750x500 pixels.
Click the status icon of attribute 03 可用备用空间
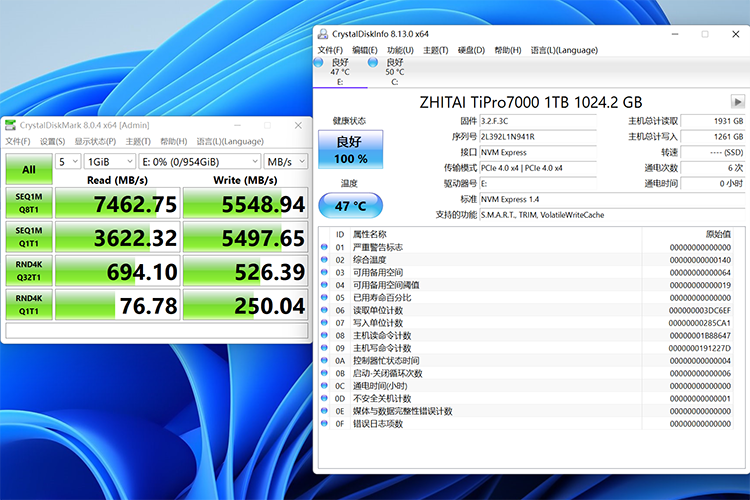click(324, 272)
